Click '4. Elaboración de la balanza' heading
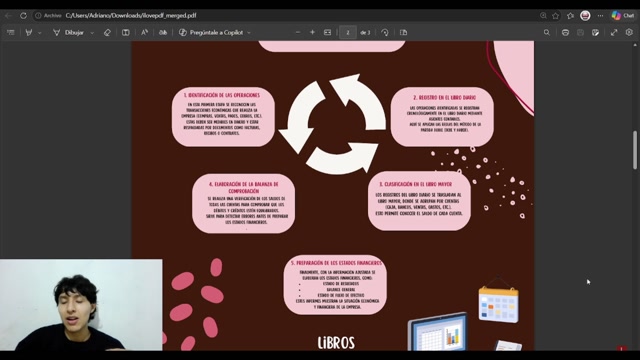The image size is (640, 360). click(244, 187)
